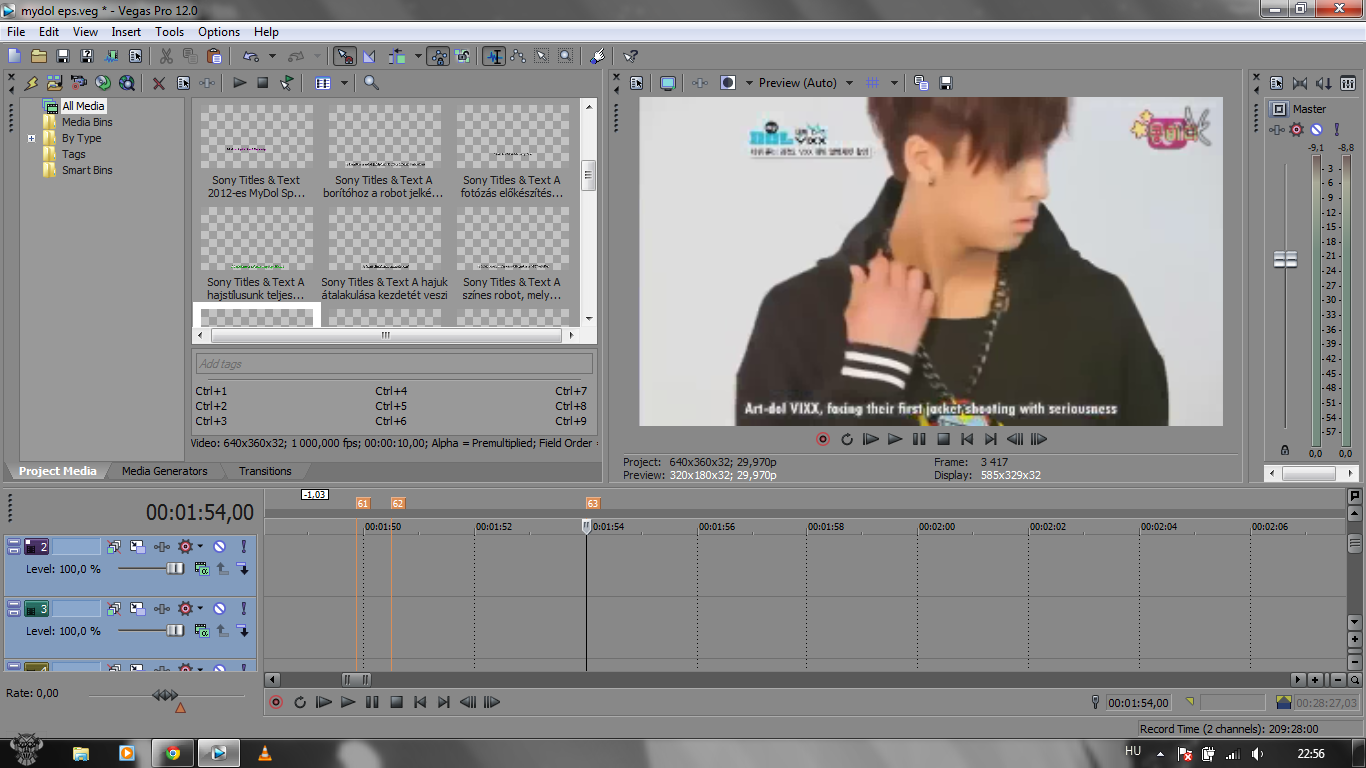Image resolution: width=1366 pixels, height=768 pixels.
Task: Click the Record button under the timeline
Action: pos(276,702)
